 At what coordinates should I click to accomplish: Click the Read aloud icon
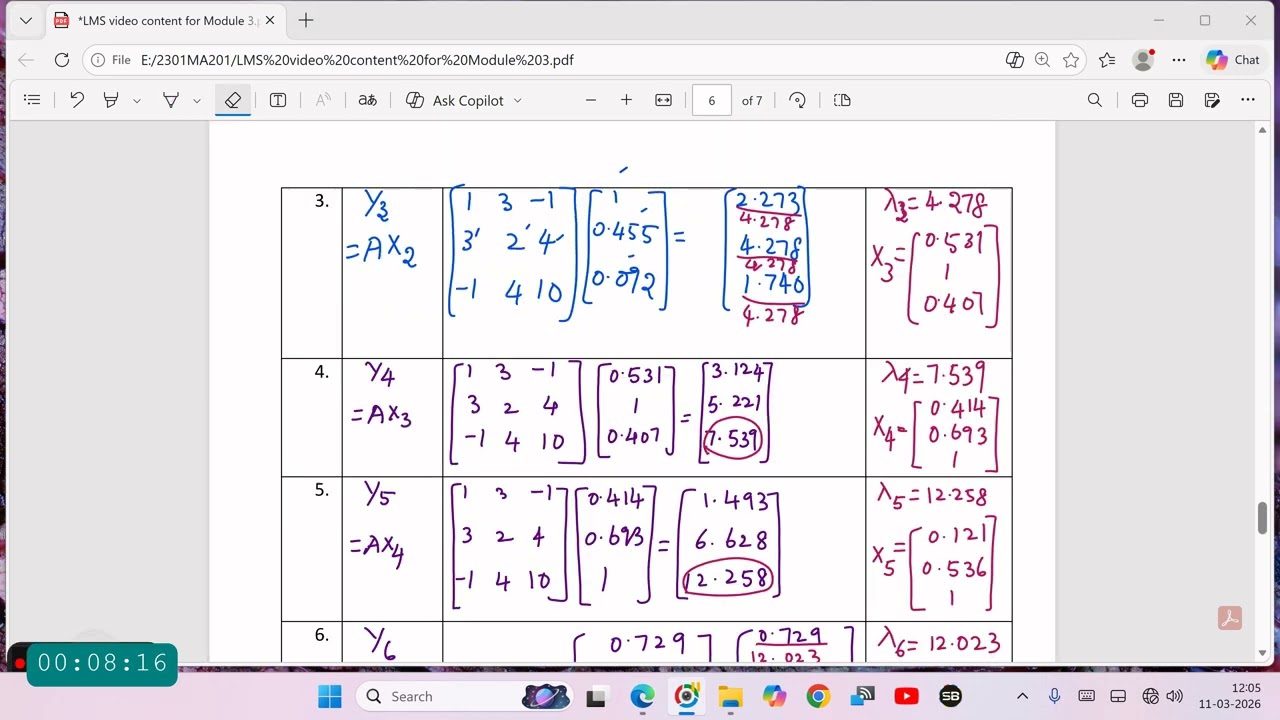(x=323, y=100)
